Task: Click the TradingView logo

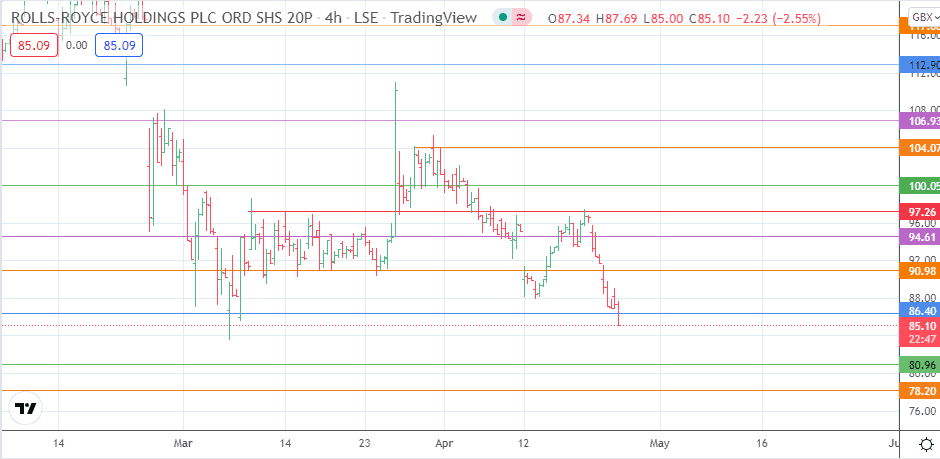Action: [x=26, y=409]
